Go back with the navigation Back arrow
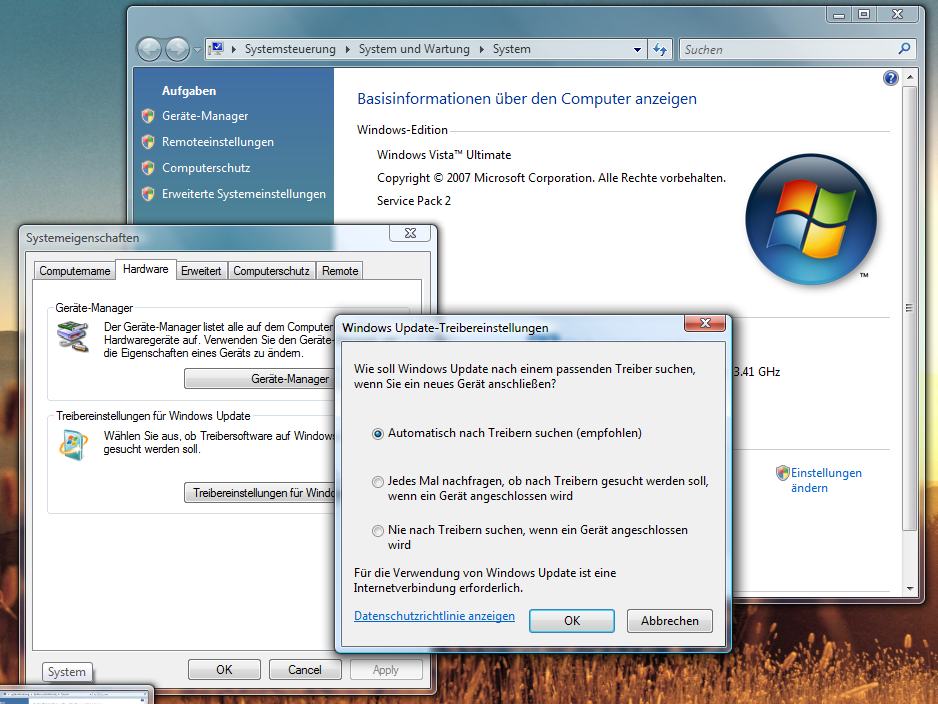 point(150,49)
